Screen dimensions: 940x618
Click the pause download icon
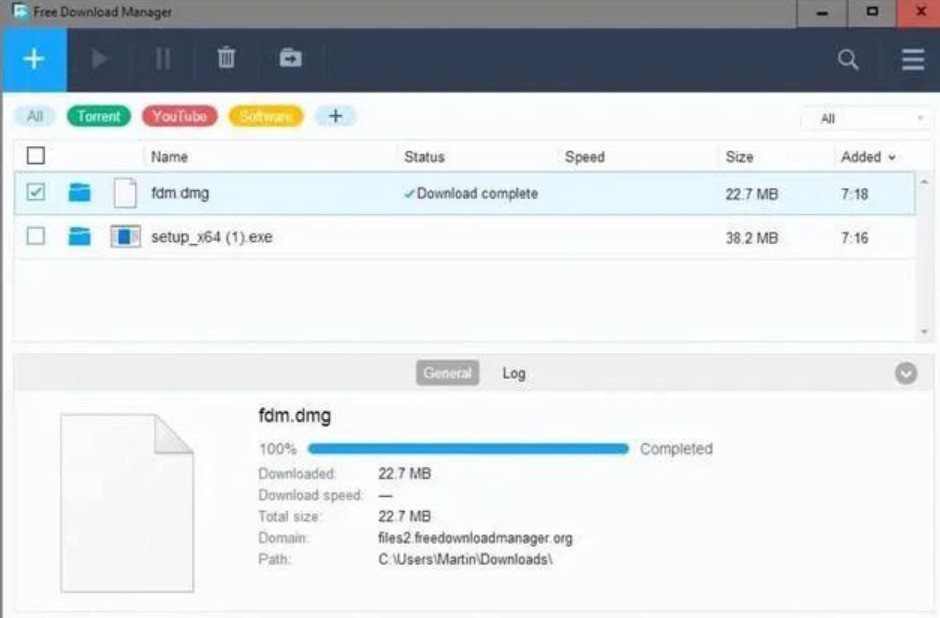[162, 59]
